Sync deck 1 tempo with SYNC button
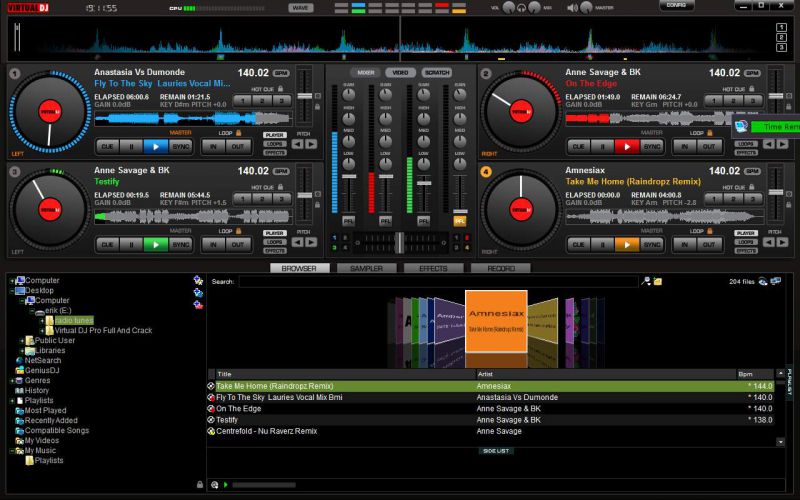 pos(181,146)
